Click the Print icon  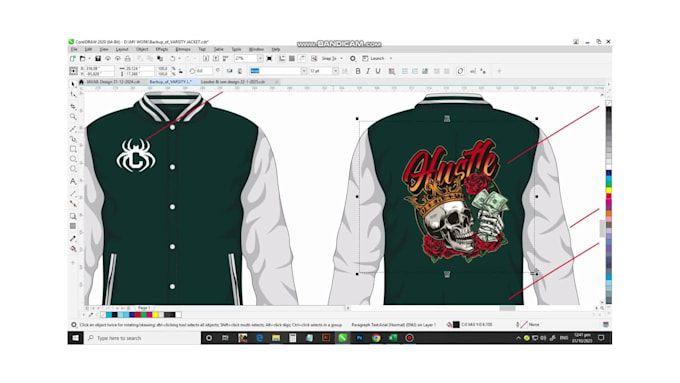coord(128,58)
